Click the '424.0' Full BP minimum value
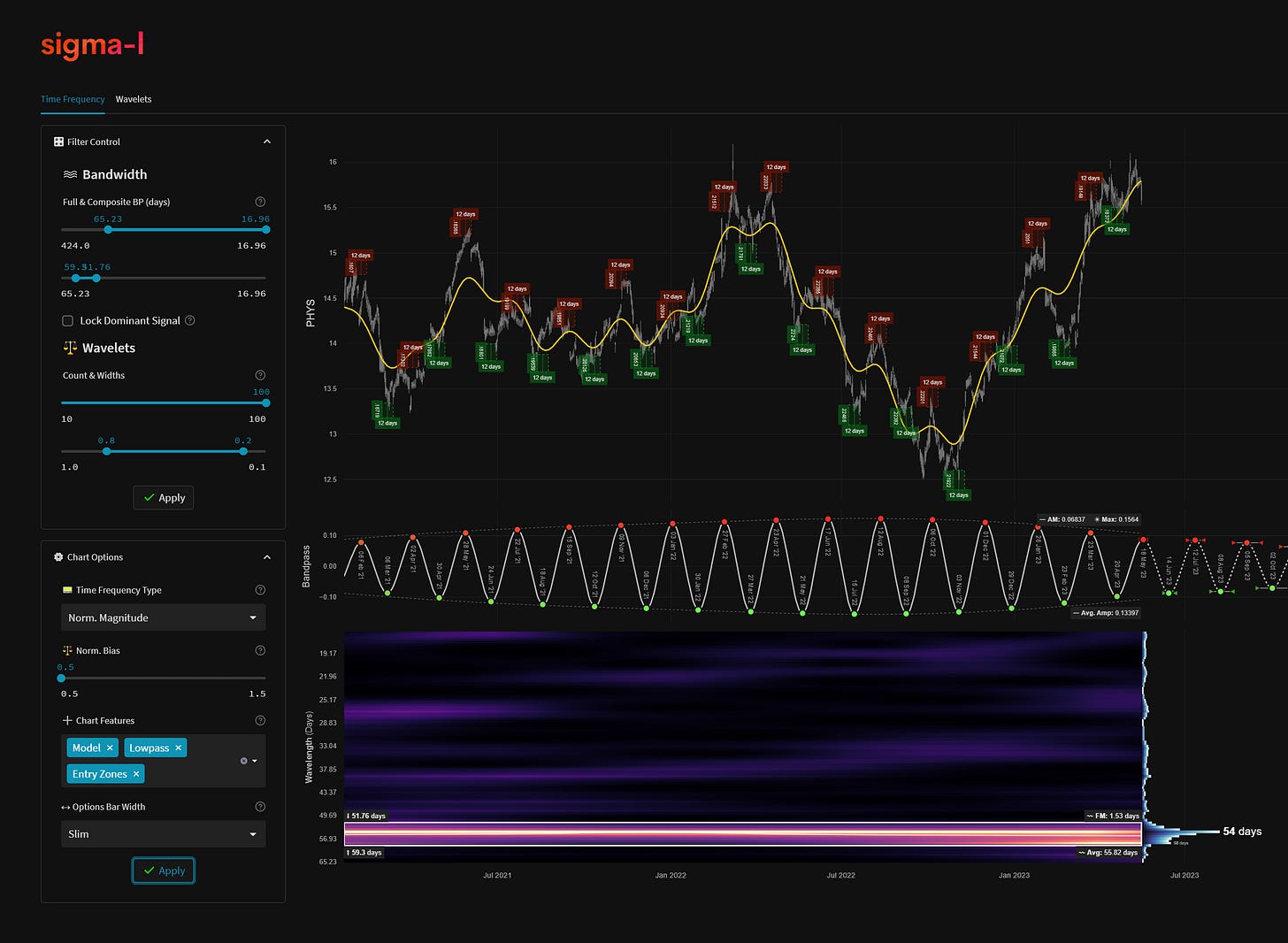Viewport: 1288px width, 943px height. 75,246
